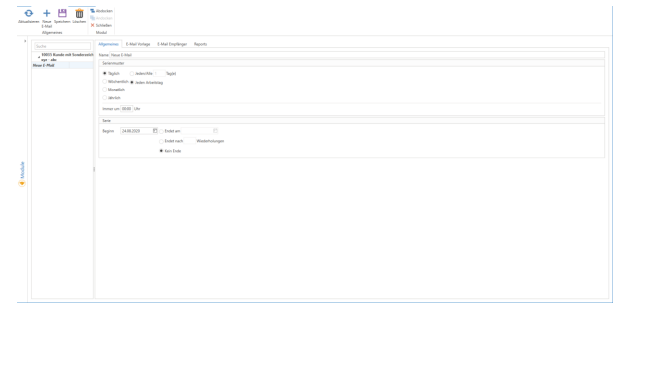Select the Monatlich radio button
The width and height of the screenshot is (656, 386).
tap(105, 89)
